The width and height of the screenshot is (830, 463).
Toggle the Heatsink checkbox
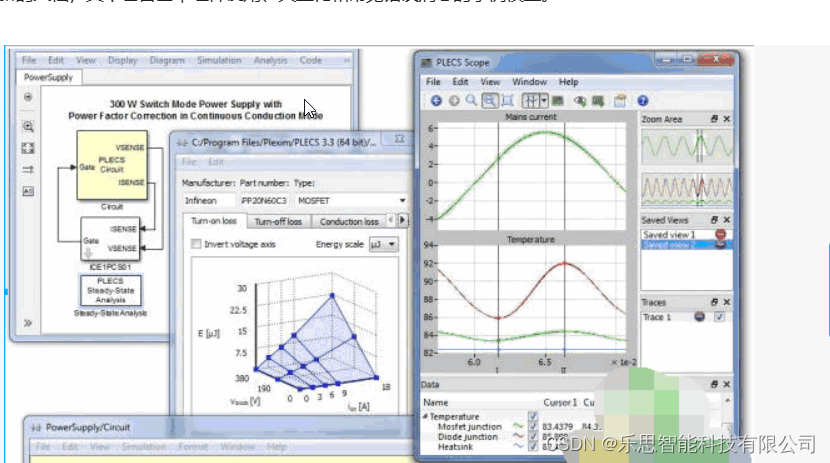point(533,447)
